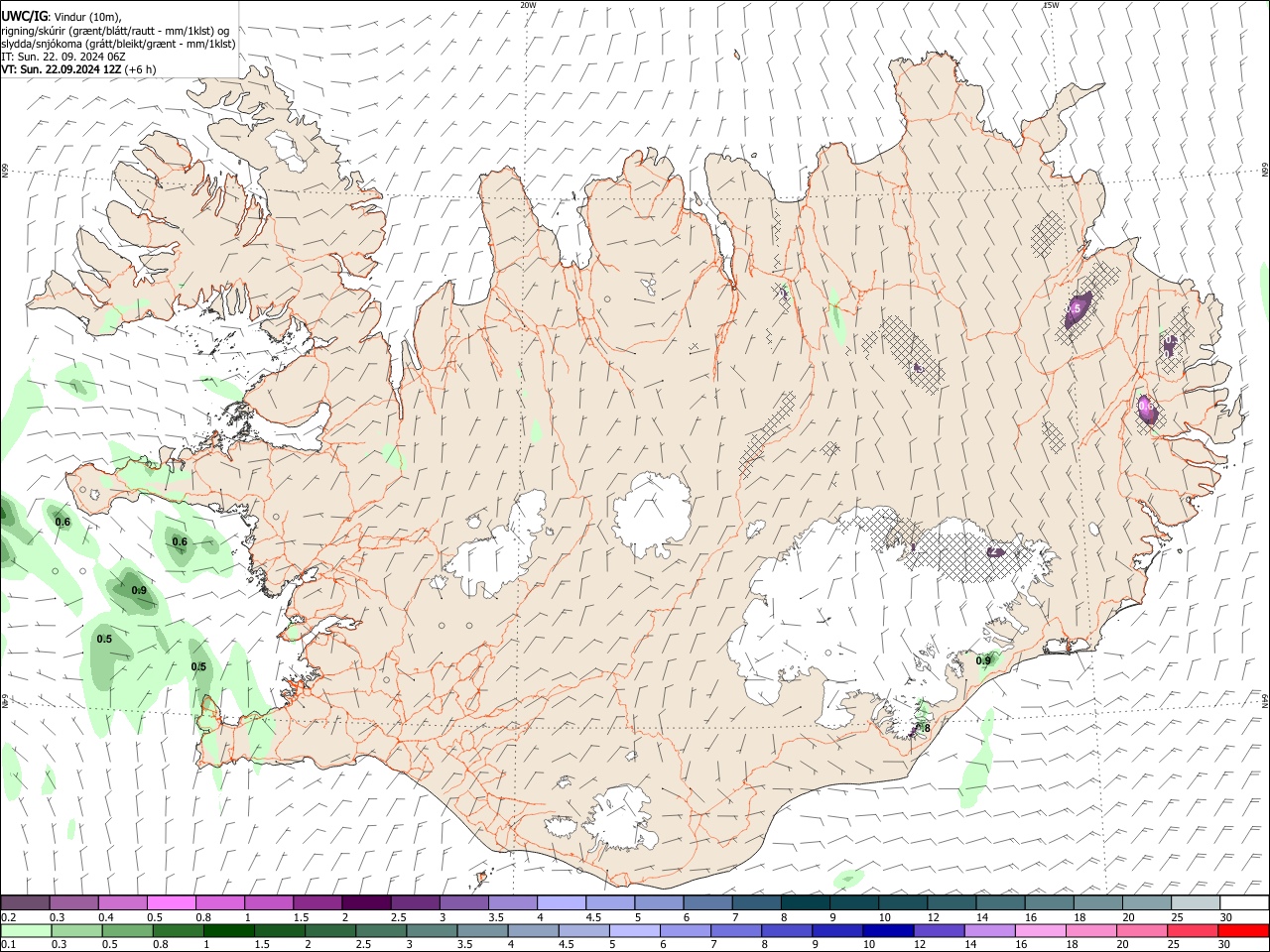The image size is (1270, 952).
Task: Click the 'UWC/IG: Vindur (10m)' title line
Action: pos(62,17)
